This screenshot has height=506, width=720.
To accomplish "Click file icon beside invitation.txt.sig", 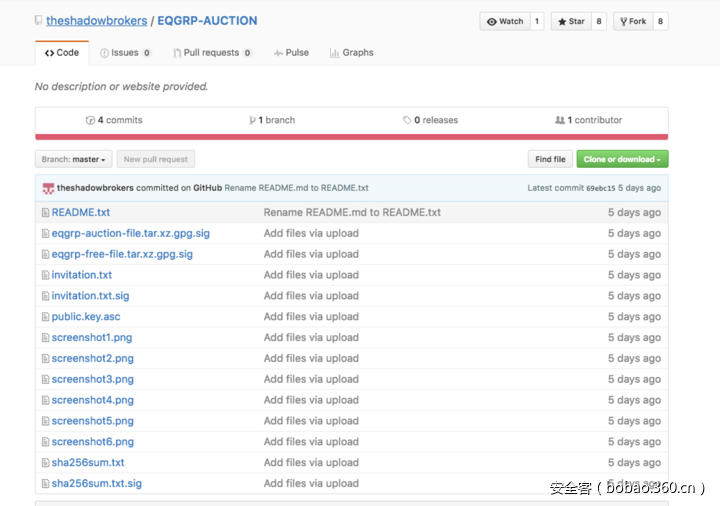I will click(x=45, y=296).
